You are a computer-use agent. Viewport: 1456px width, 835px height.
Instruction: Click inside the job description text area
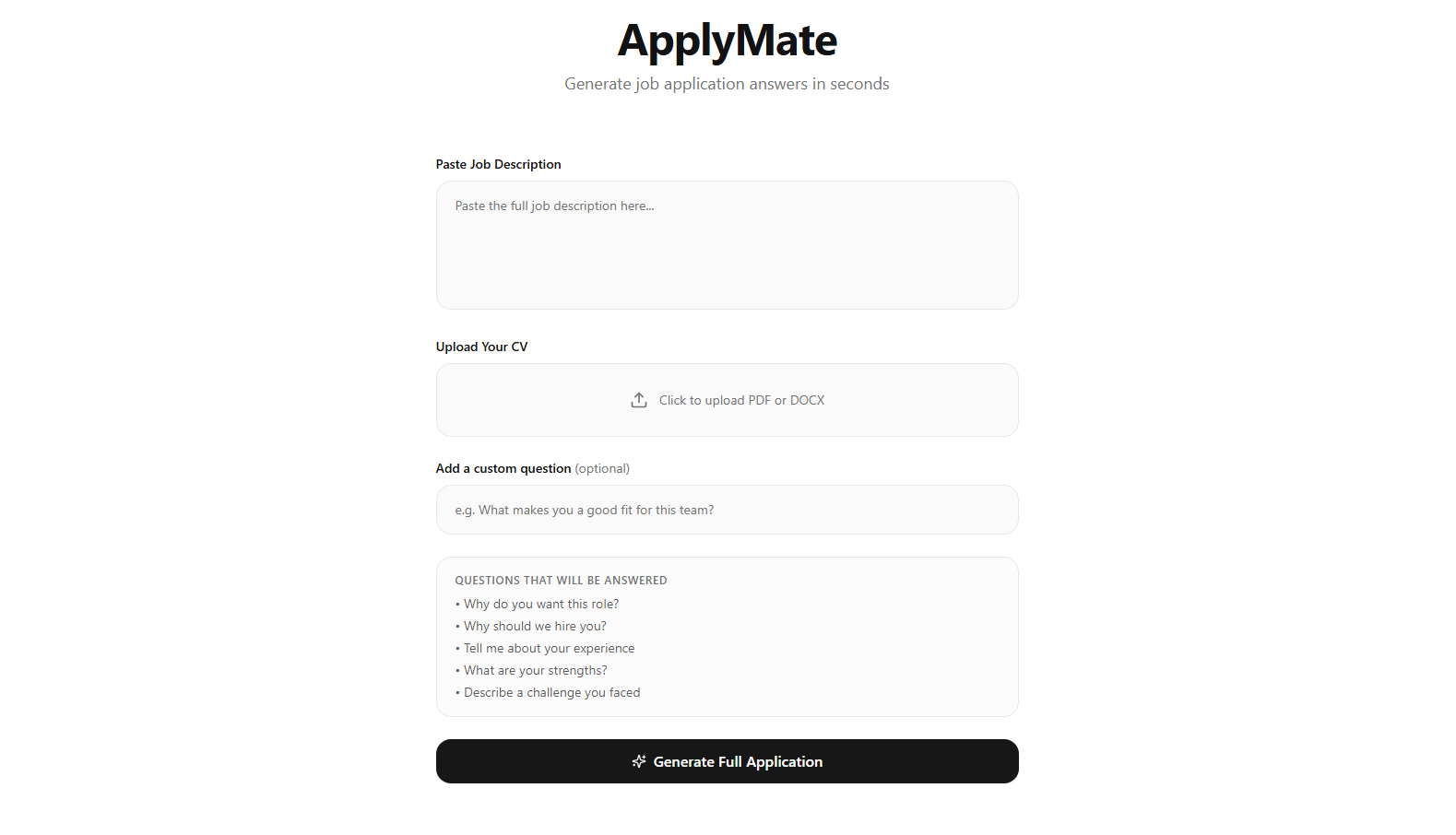click(x=728, y=245)
